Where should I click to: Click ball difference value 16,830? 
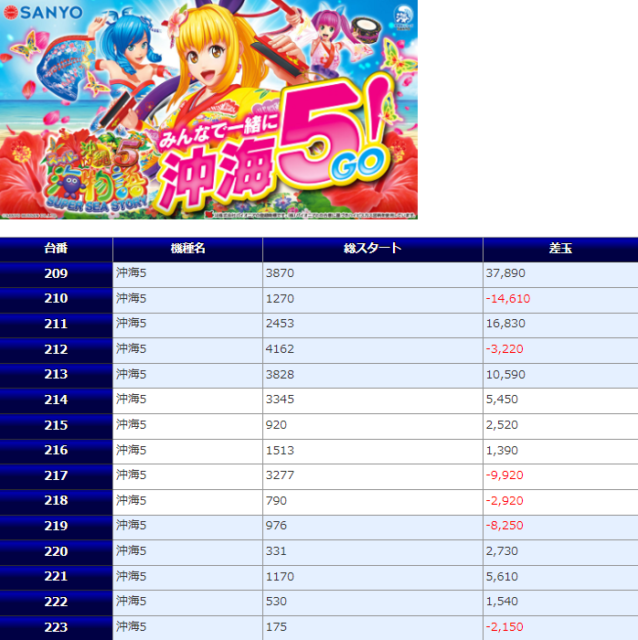point(505,323)
